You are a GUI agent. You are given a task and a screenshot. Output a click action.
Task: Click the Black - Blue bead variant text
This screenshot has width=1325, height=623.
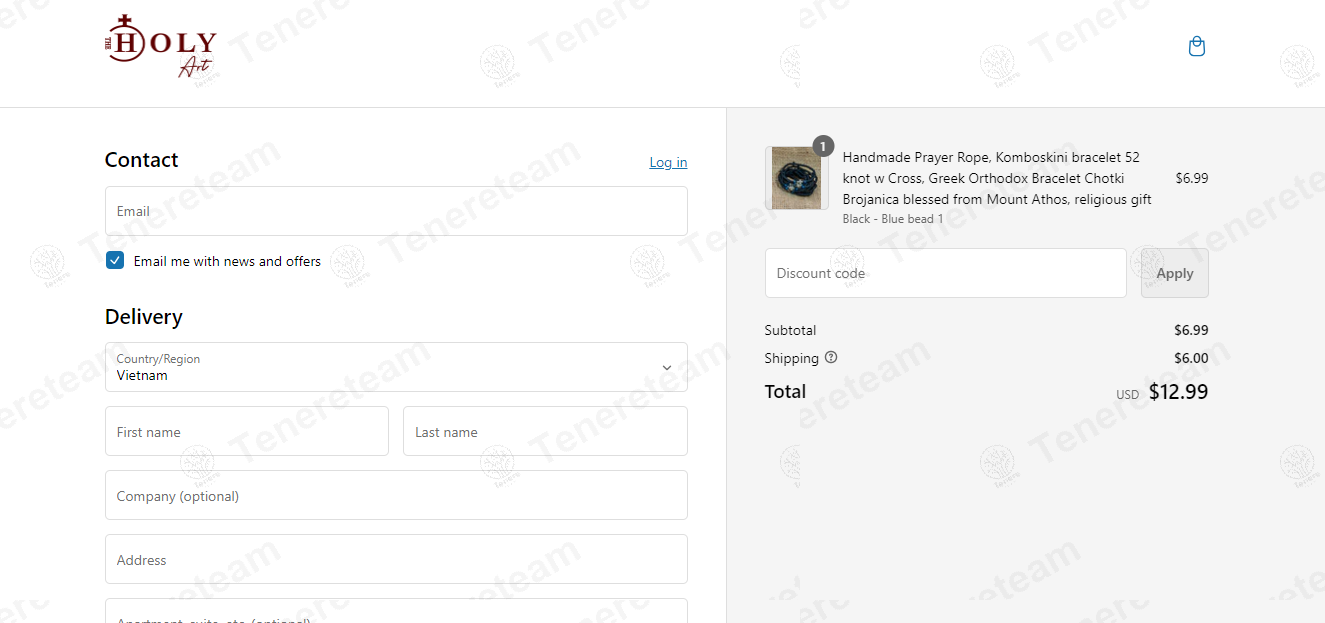tap(892, 219)
